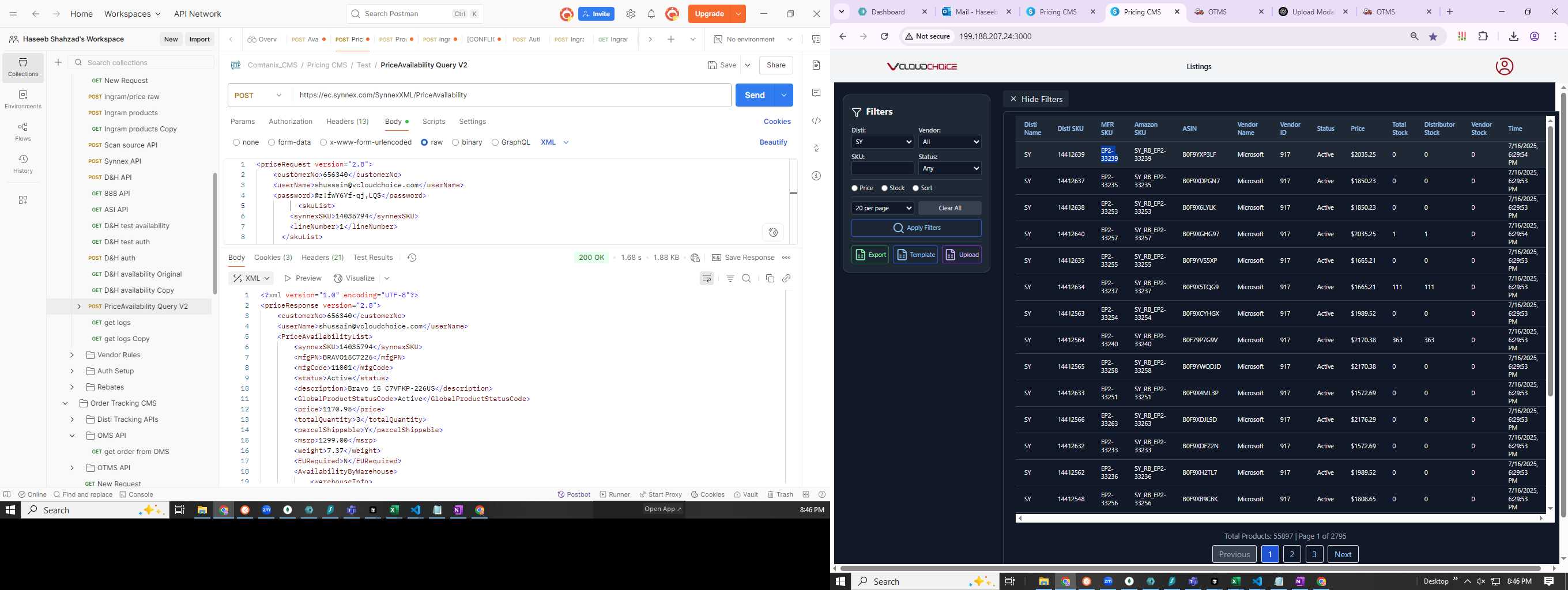Open the No environment selector

[x=753, y=39]
